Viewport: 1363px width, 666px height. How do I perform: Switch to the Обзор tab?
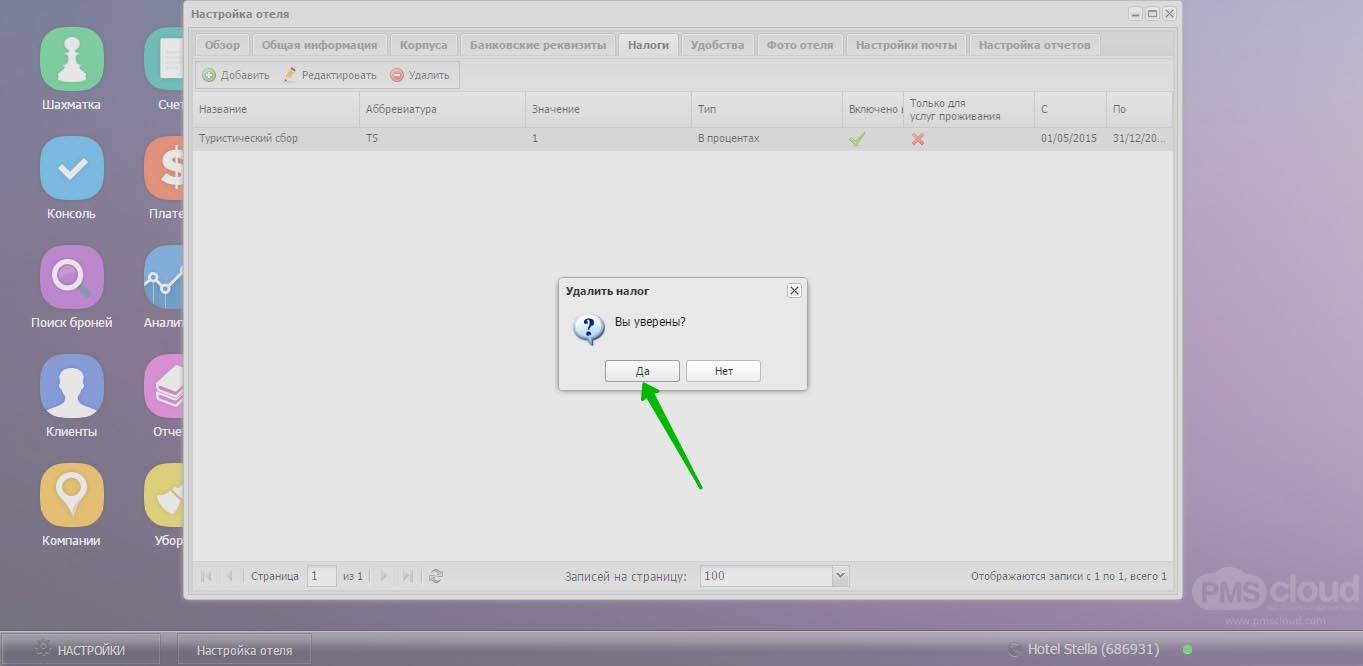pyautogui.click(x=222, y=45)
